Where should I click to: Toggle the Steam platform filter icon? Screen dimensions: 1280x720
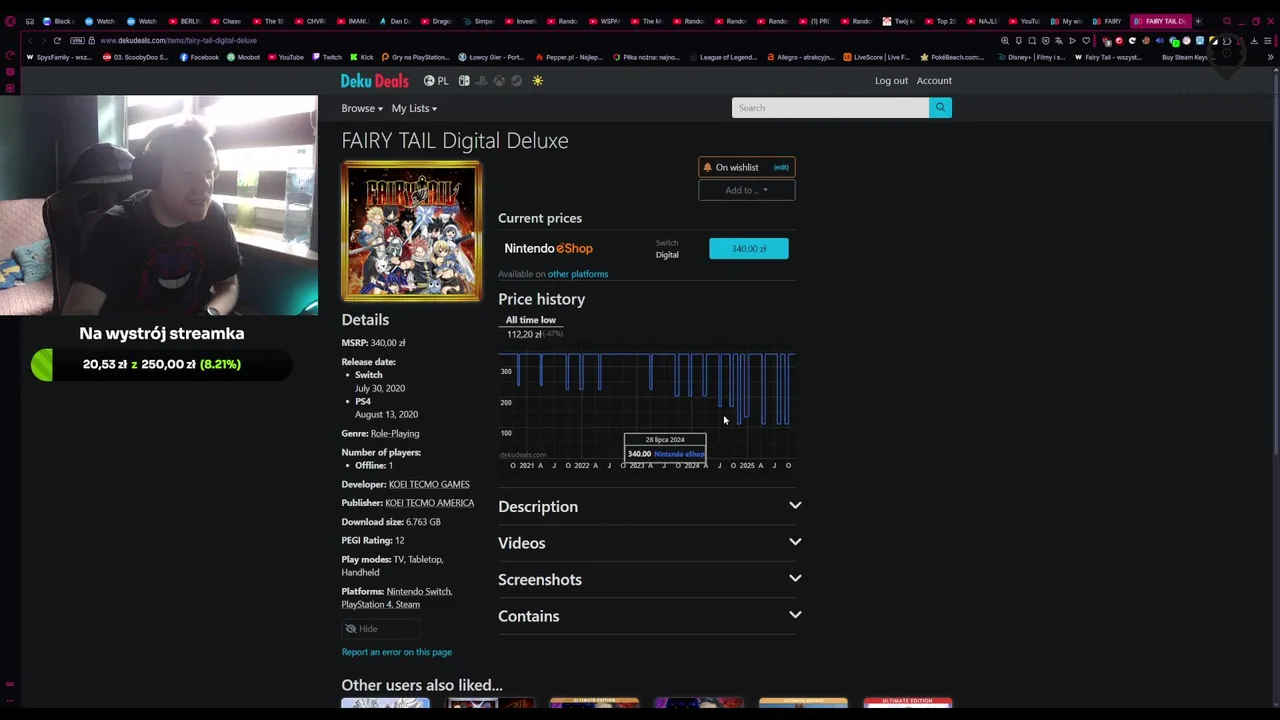(517, 81)
